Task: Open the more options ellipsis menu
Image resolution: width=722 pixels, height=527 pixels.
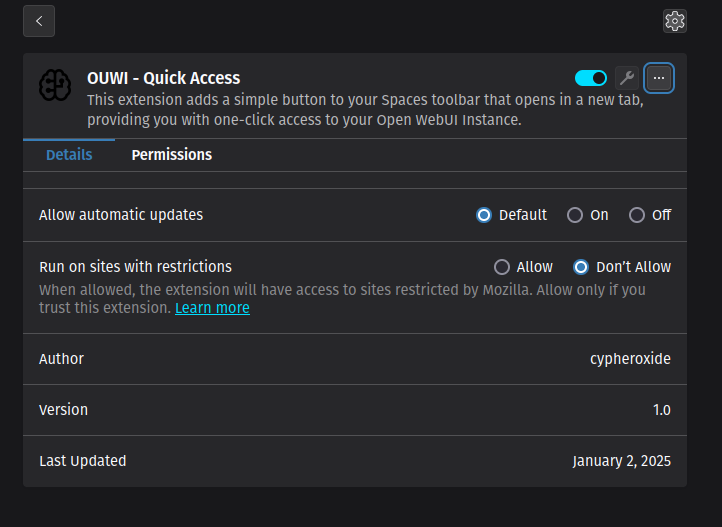Action: click(x=658, y=78)
